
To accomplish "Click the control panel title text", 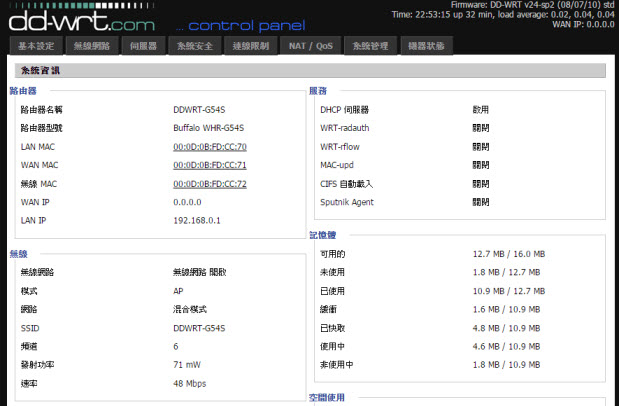I will pyautogui.click(x=246, y=26).
